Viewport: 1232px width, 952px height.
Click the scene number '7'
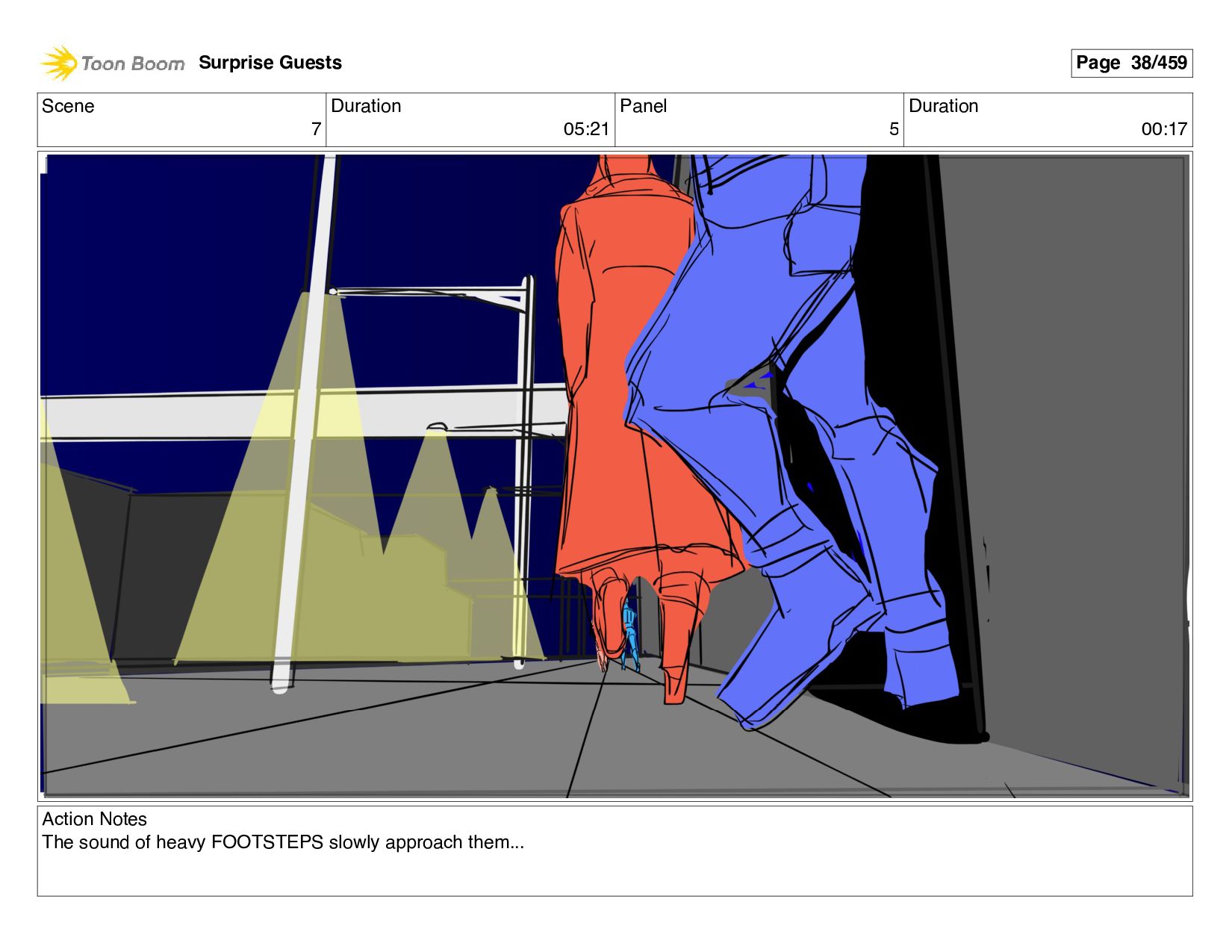[316, 129]
